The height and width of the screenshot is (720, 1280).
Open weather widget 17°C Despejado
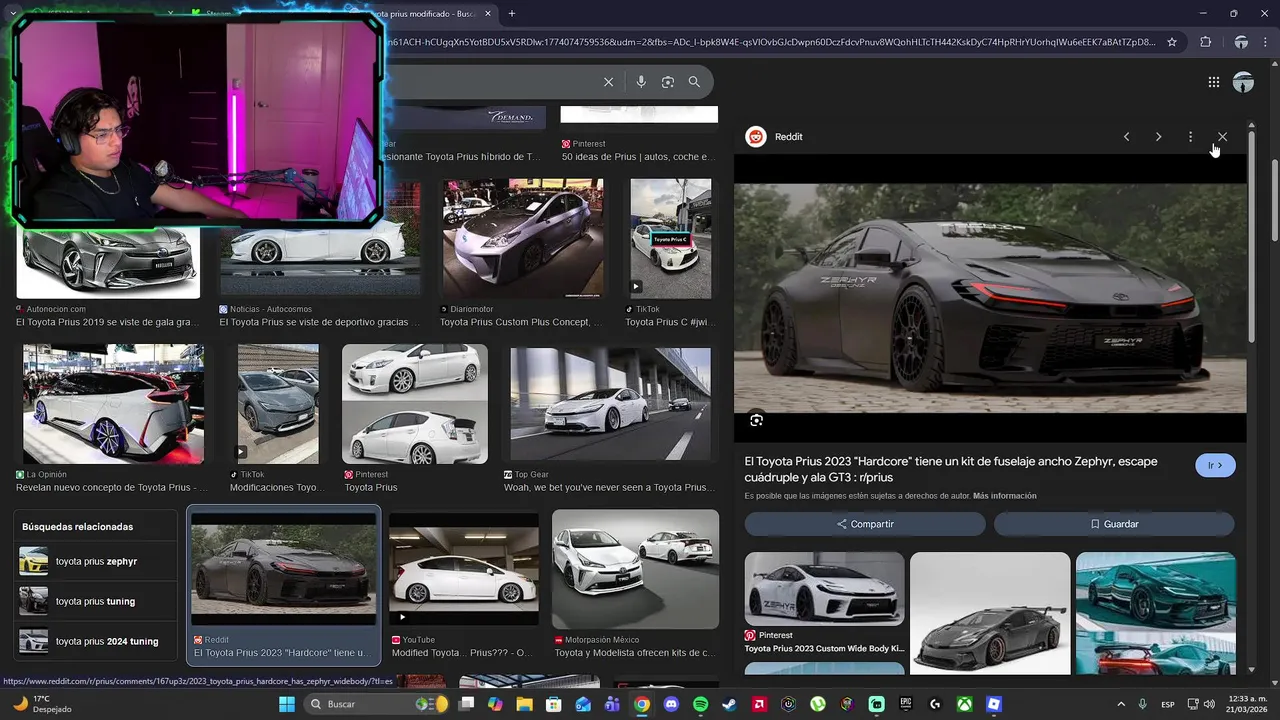coord(42,704)
